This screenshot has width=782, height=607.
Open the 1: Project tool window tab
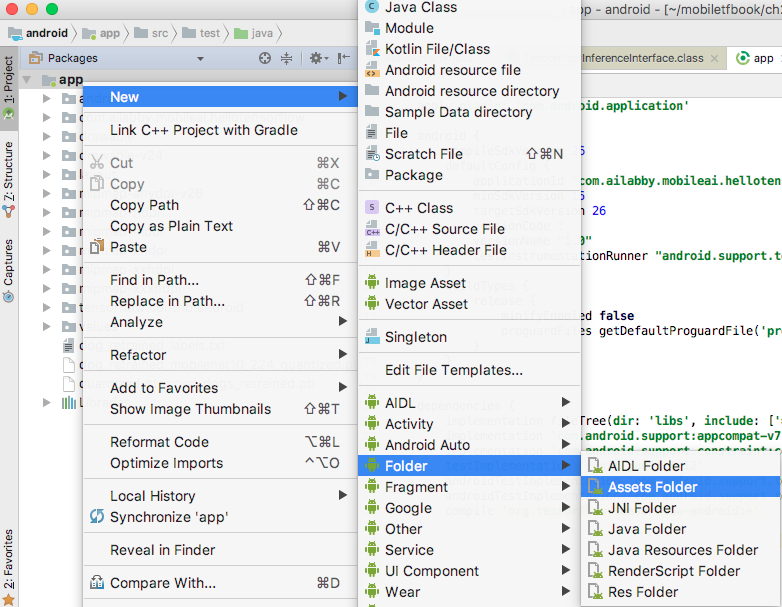pos(8,88)
